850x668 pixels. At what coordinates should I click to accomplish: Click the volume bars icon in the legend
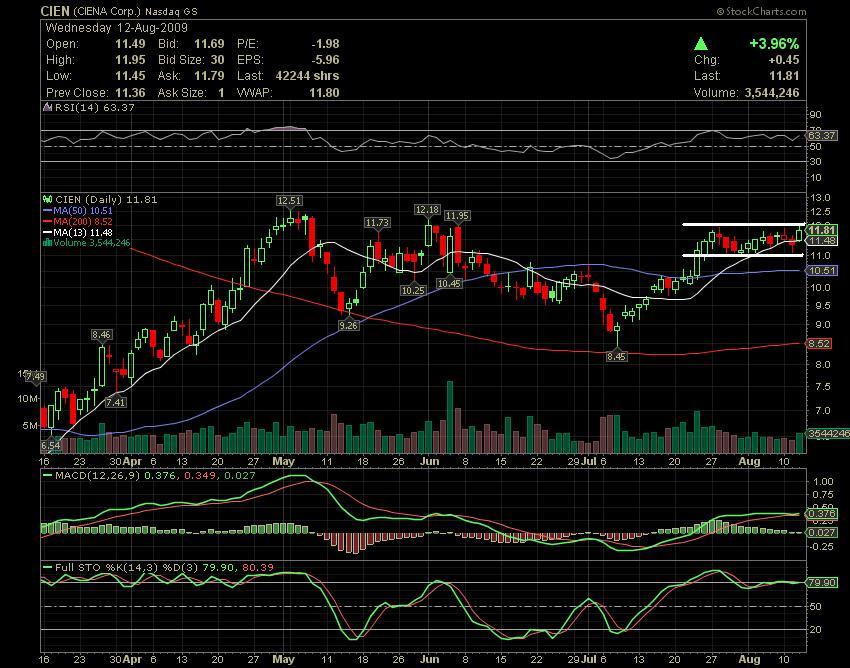(x=47, y=243)
